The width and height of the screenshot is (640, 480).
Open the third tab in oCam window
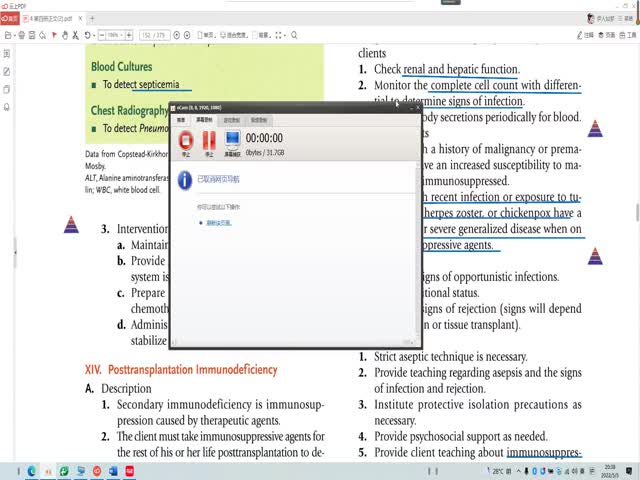click(232, 119)
